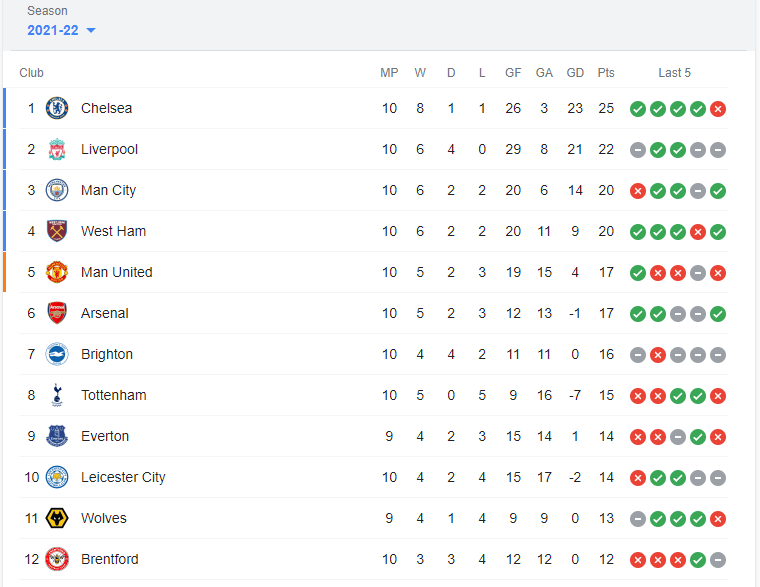Open the Man United team link
The height and width of the screenshot is (587, 760).
[117, 272]
